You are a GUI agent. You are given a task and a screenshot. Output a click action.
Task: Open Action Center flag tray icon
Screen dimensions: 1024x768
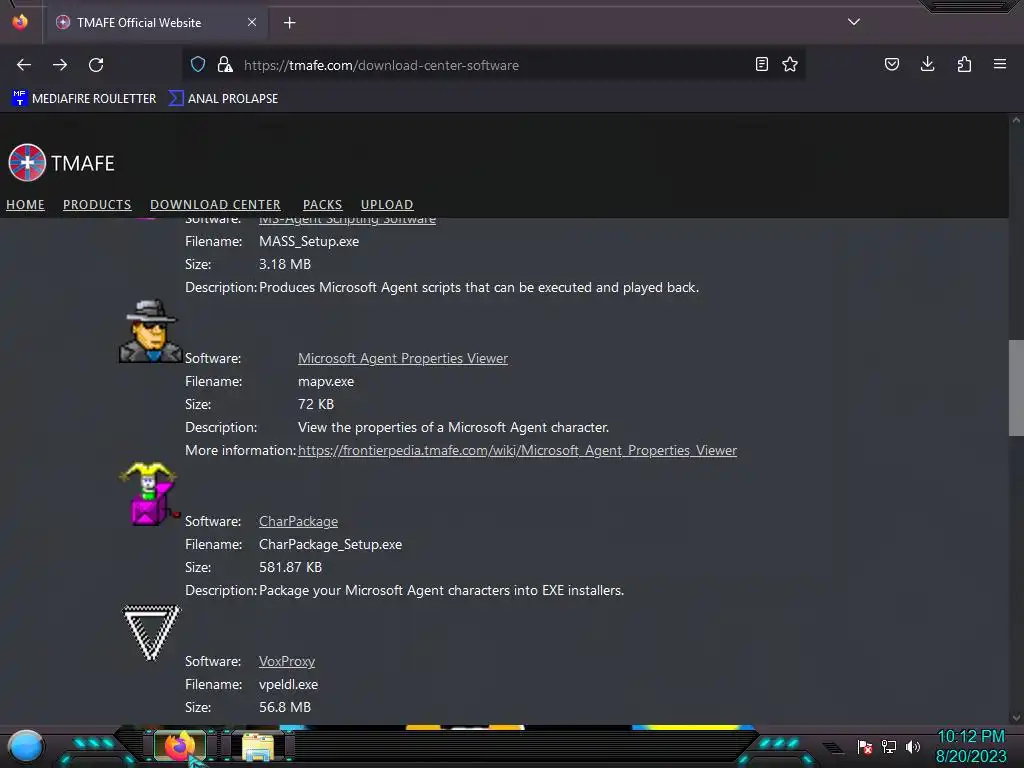coord(865,746)
